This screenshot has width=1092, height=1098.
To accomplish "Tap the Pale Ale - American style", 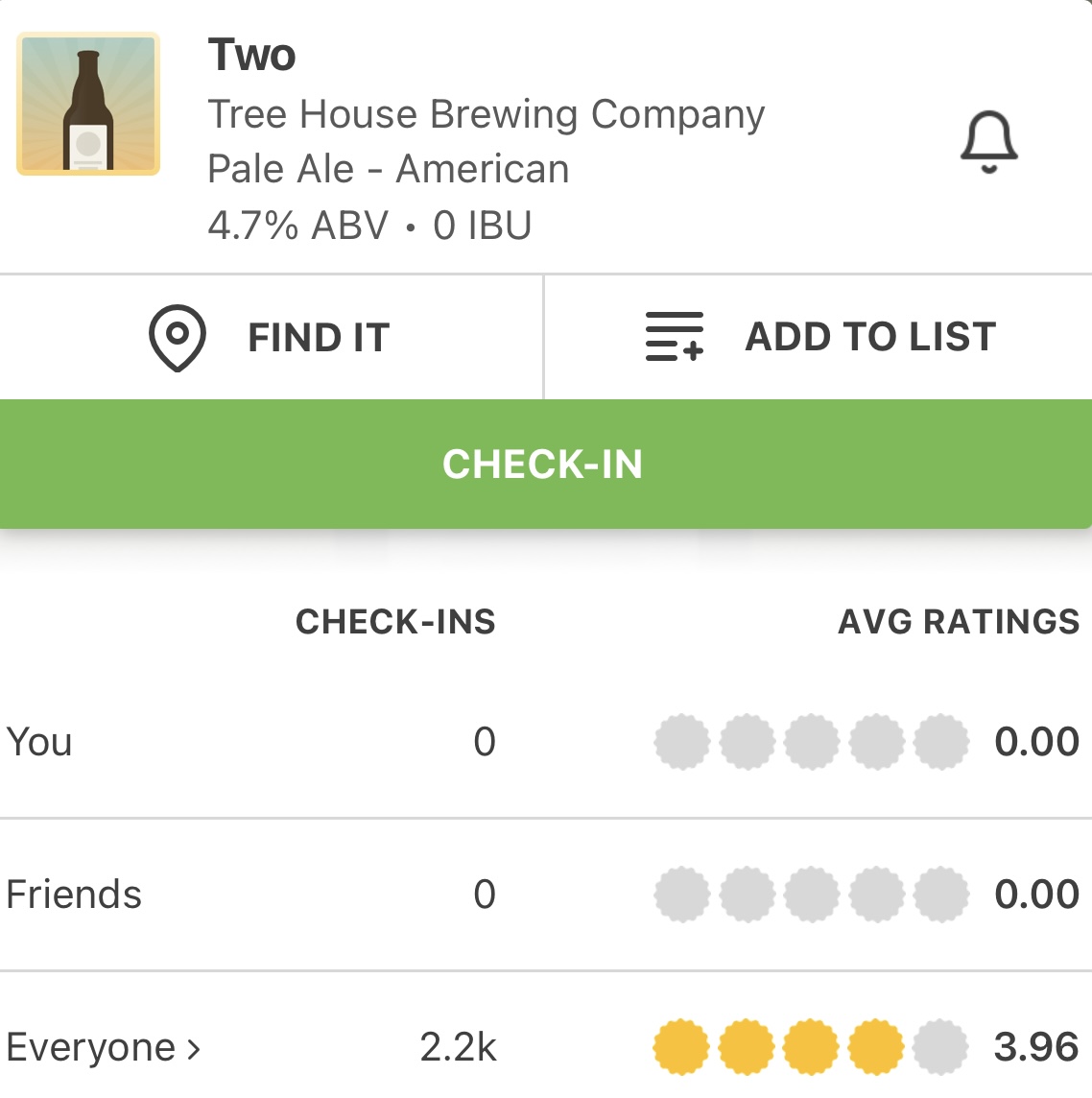I will (388, 169).
